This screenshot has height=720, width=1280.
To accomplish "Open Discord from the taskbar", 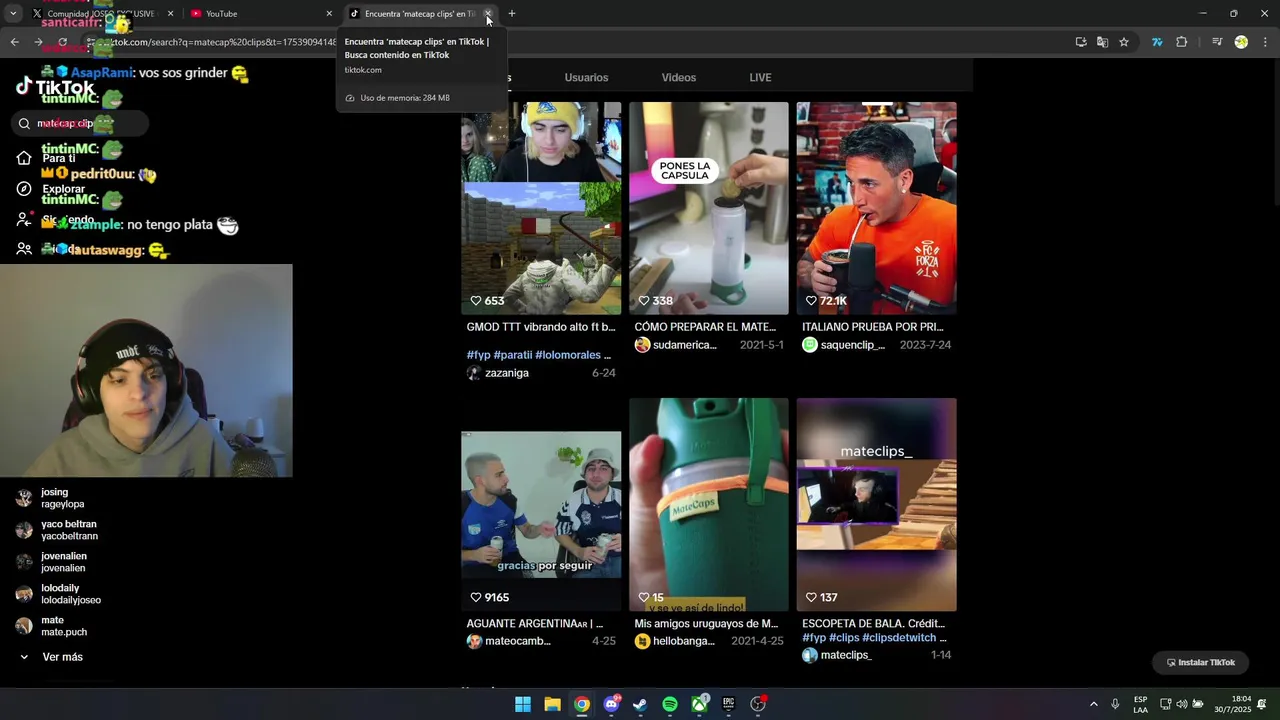I will tap(611, 704).
